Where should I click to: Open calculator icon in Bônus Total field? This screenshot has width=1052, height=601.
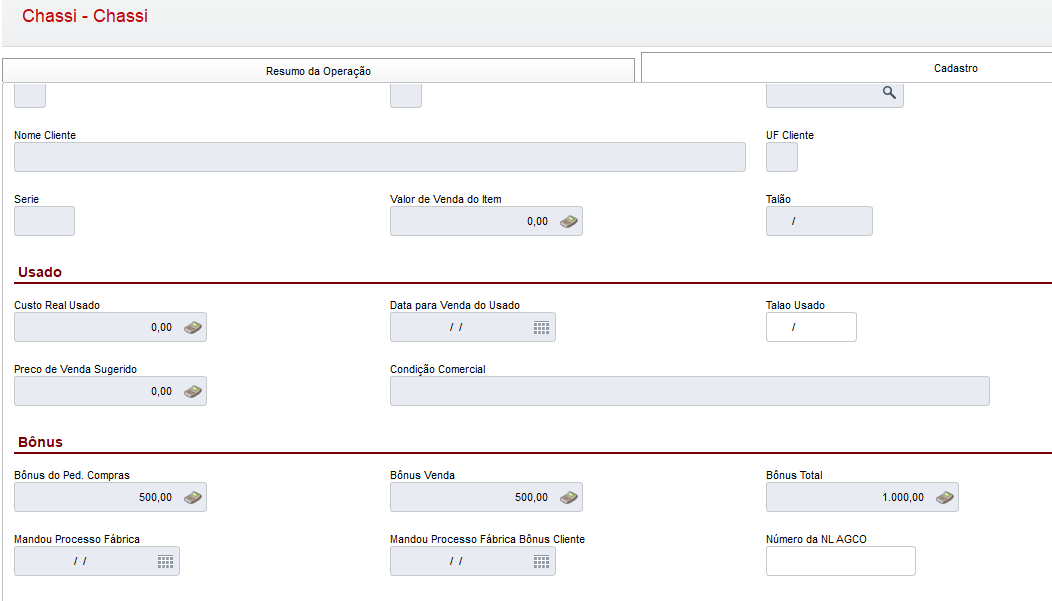[945, 497]
